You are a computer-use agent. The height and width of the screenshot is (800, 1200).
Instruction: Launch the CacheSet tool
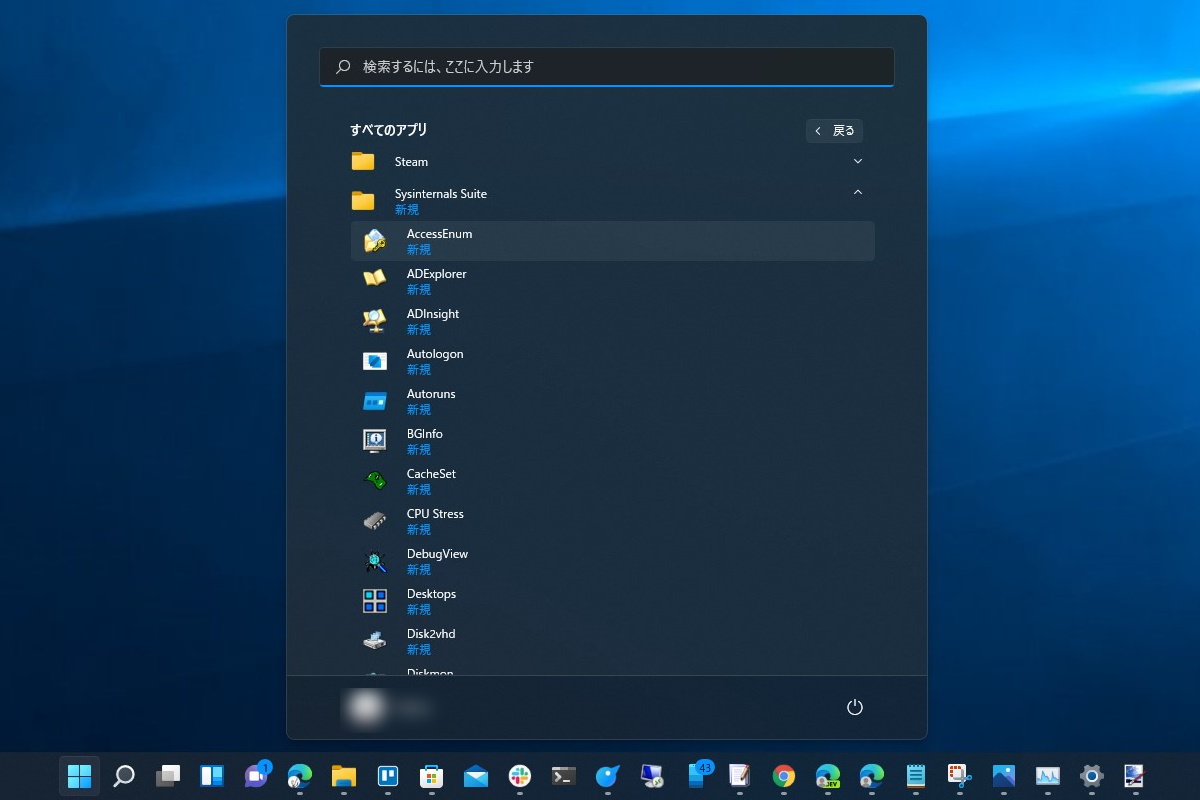click(x=612, y=481)
